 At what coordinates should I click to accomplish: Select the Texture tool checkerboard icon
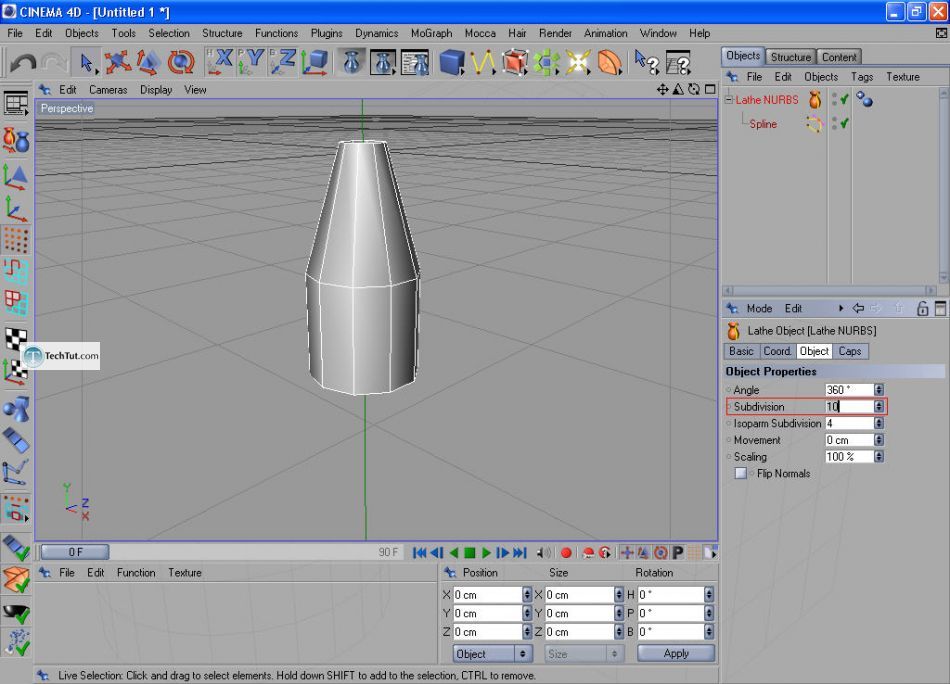[x=16, y=338]
